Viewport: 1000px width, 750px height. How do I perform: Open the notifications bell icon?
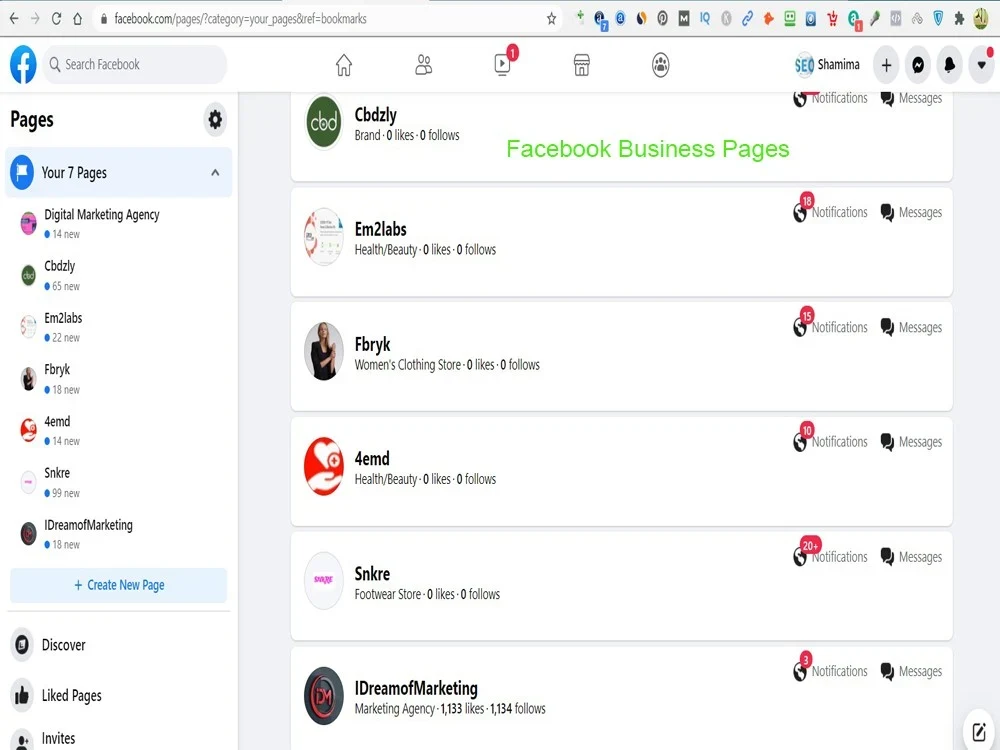tap(950, 64)
